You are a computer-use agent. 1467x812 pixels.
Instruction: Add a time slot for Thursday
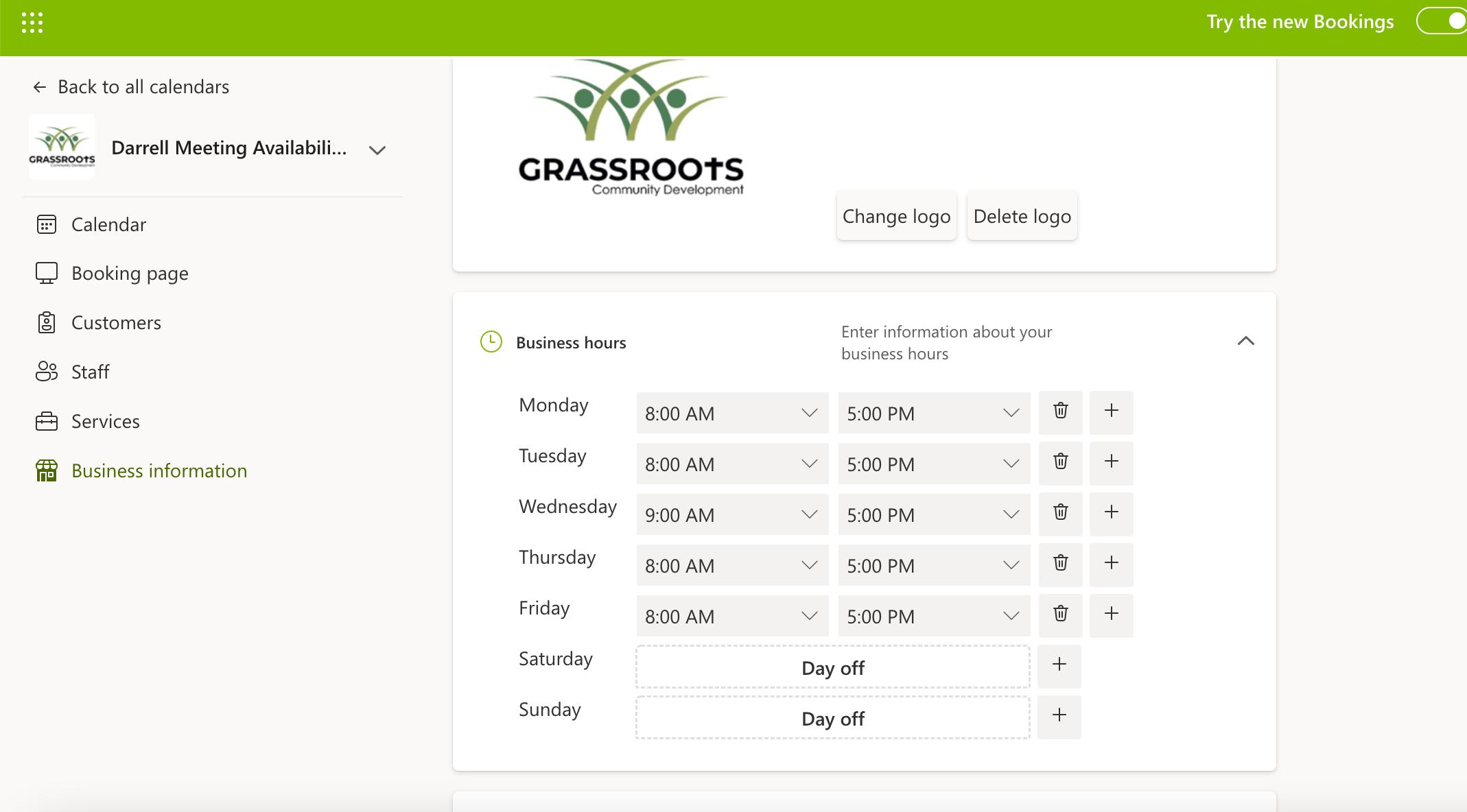point(1111,564)
